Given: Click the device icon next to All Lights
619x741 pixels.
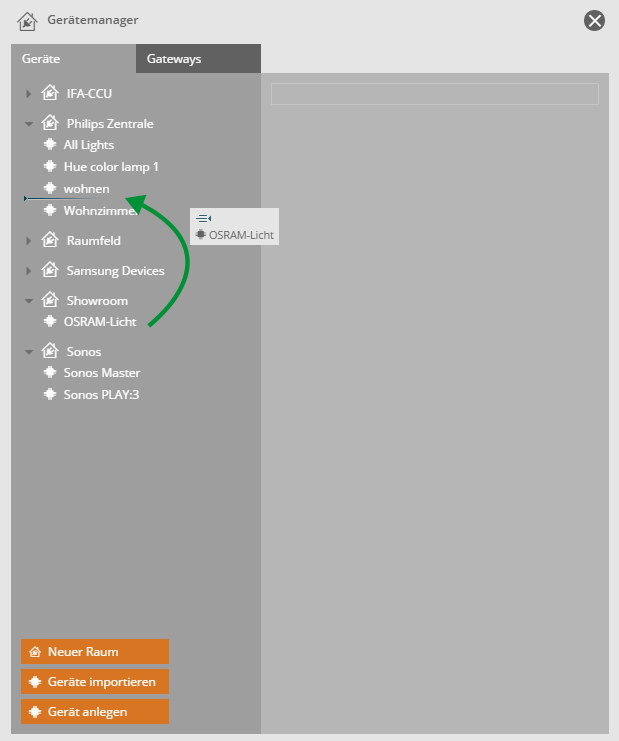Looking at the screenshot, I should point(49,145).
